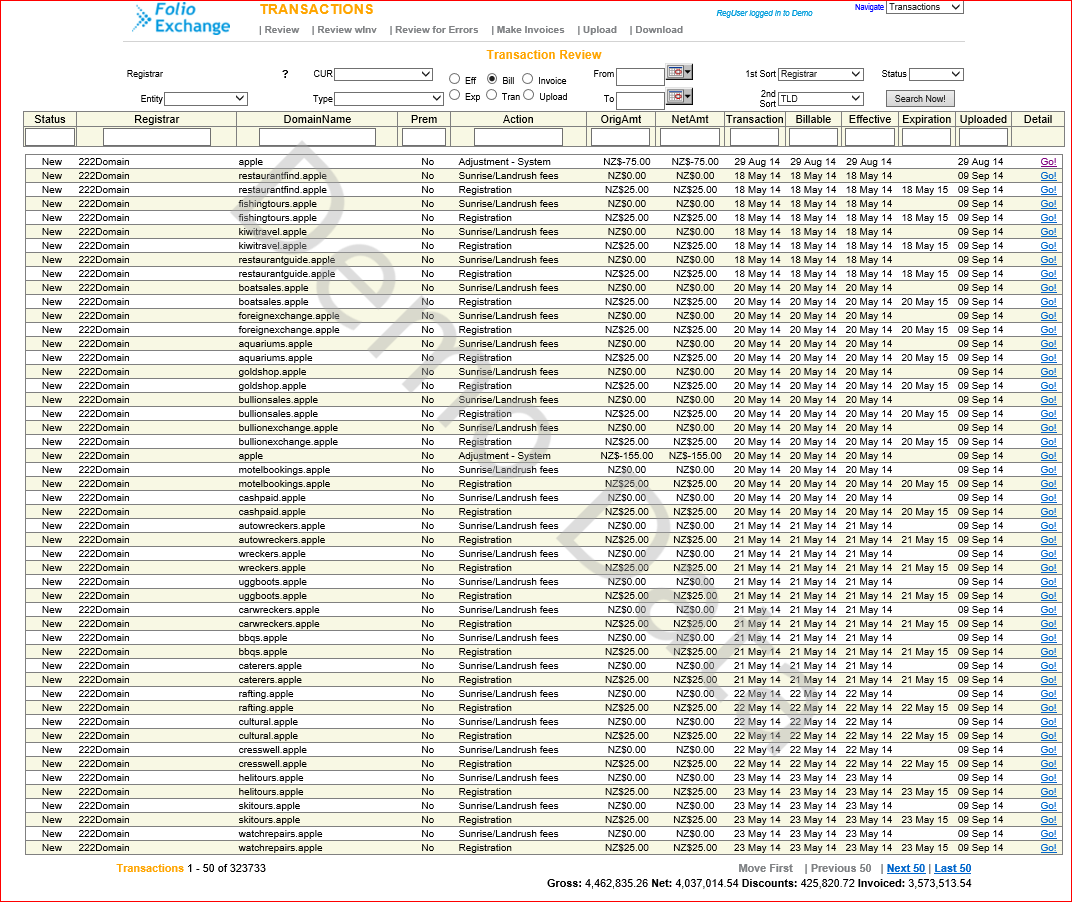Click the 'RegUser logged in to Demo' text
This screenshot has height=902, width=1072.
point(764,13)
